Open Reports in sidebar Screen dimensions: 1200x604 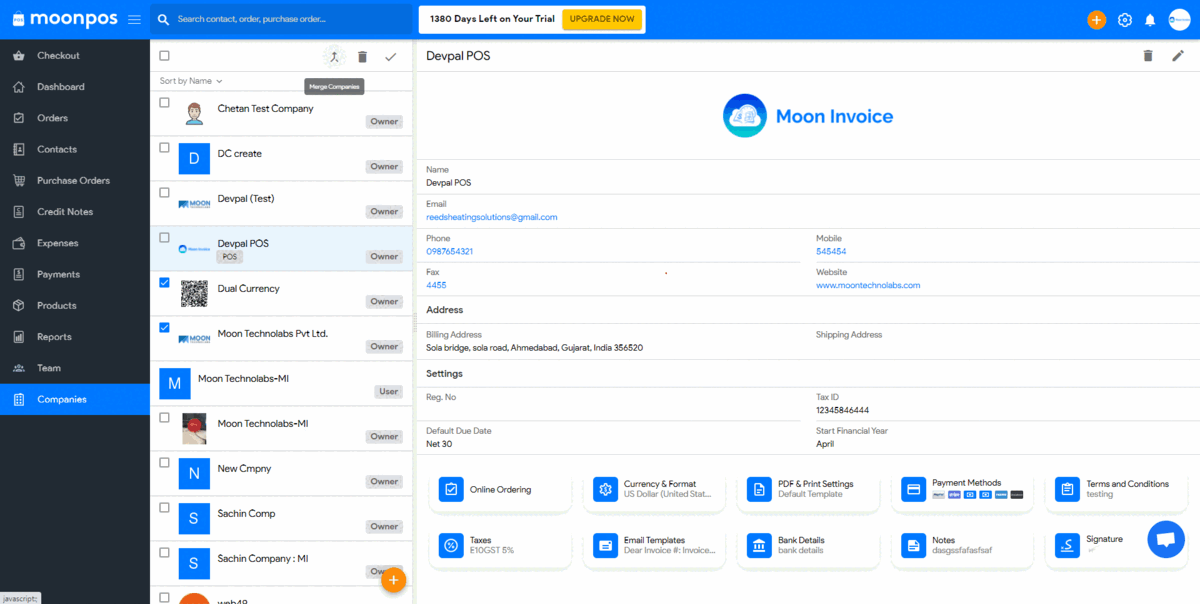pos(75,337)
